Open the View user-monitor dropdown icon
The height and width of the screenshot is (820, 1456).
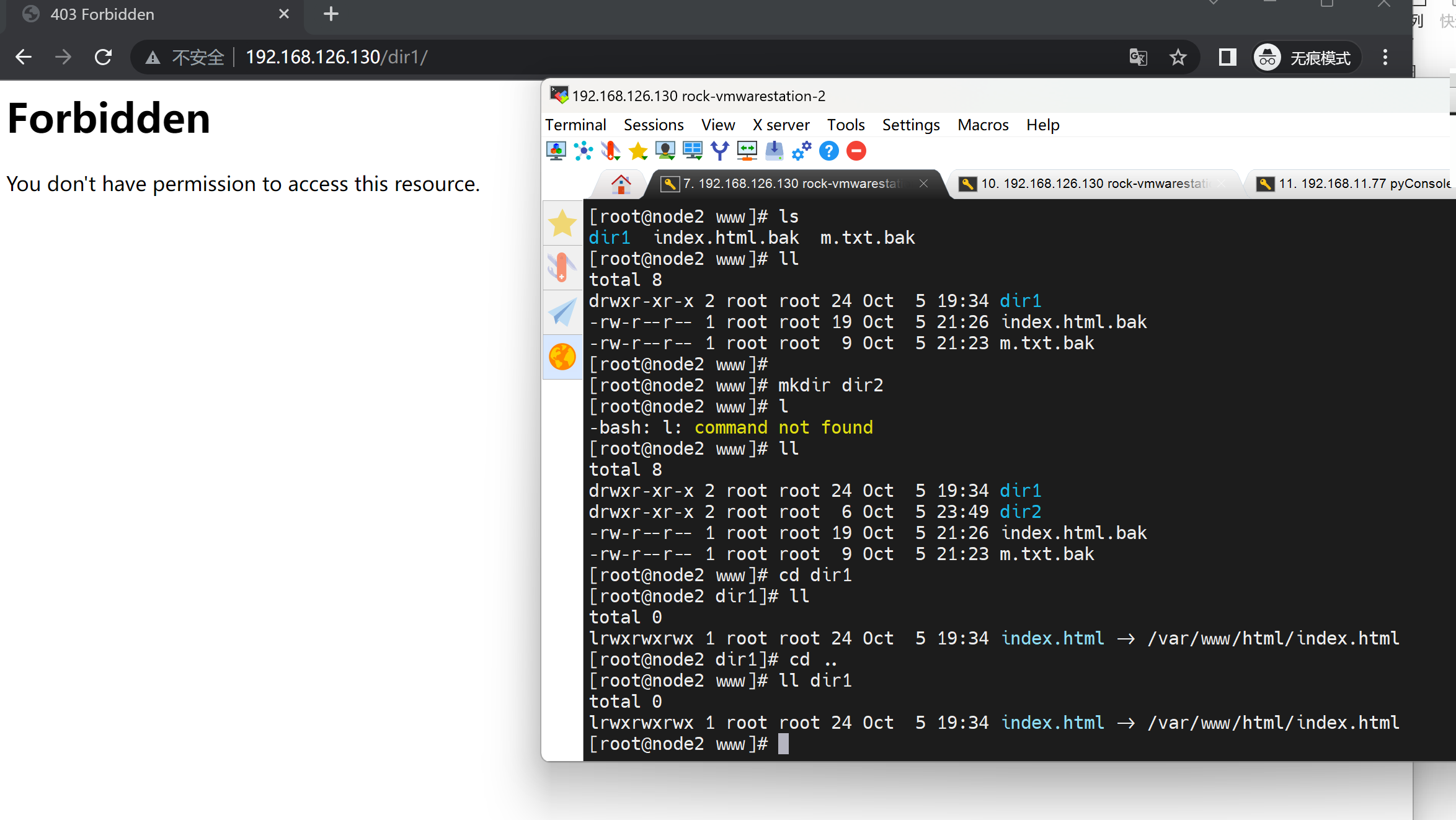(x=665, y=151)
